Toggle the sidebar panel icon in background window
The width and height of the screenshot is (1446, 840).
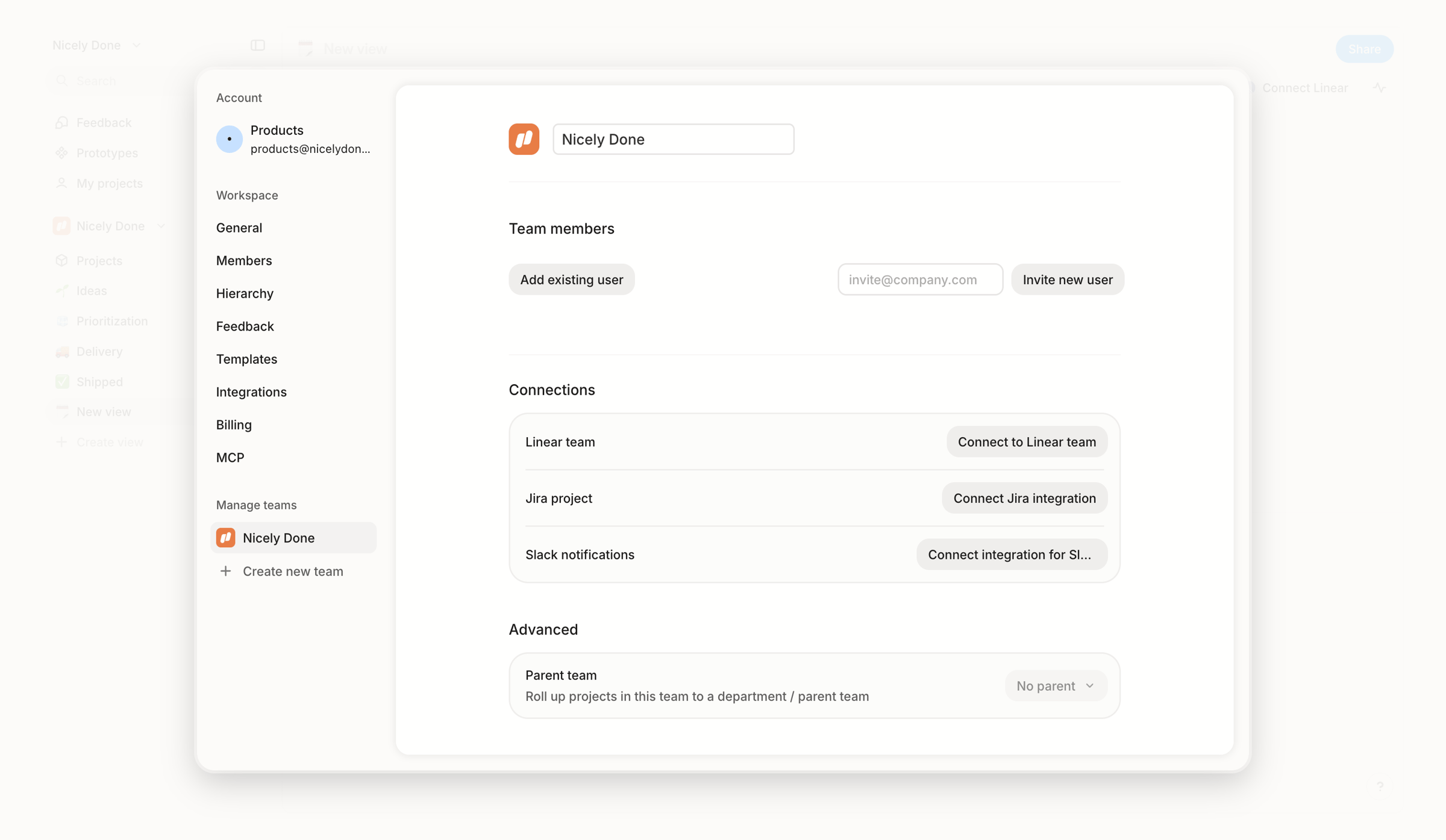[258, 46]
